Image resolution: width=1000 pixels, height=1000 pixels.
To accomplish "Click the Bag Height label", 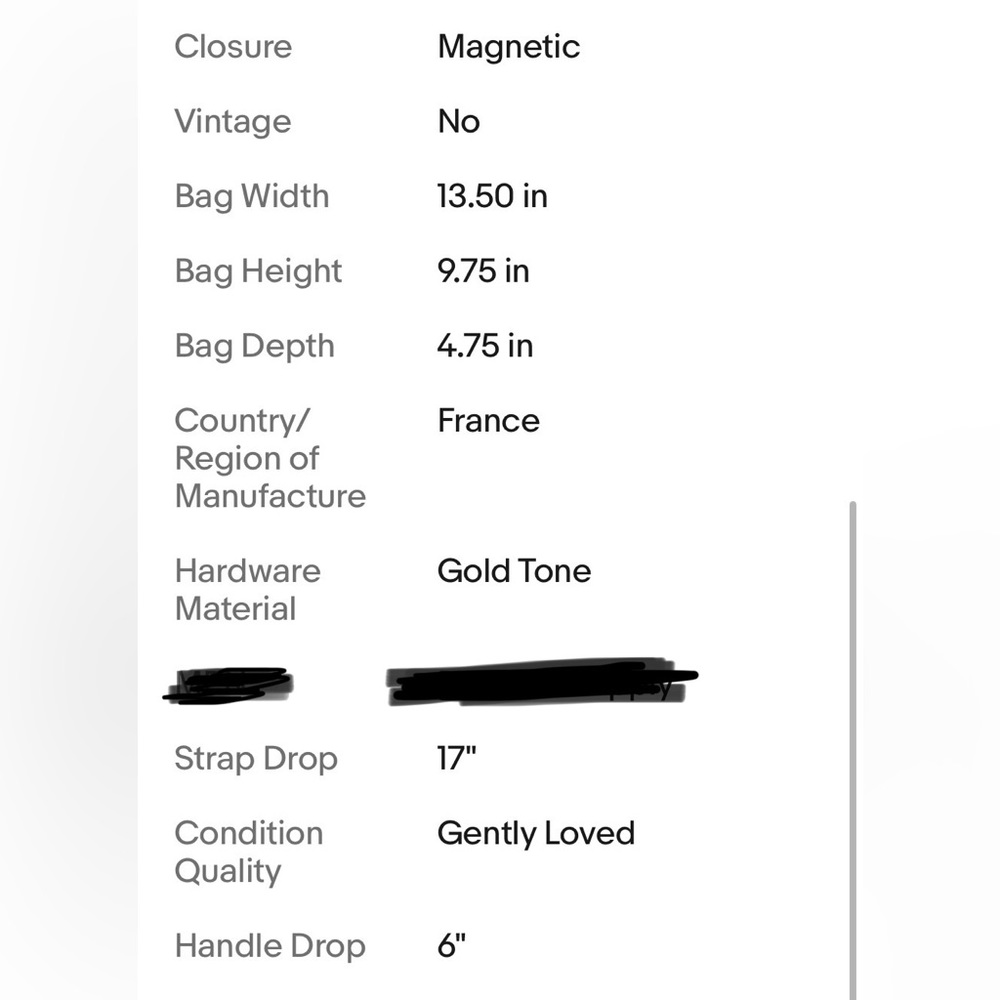I will pos(258,272).
